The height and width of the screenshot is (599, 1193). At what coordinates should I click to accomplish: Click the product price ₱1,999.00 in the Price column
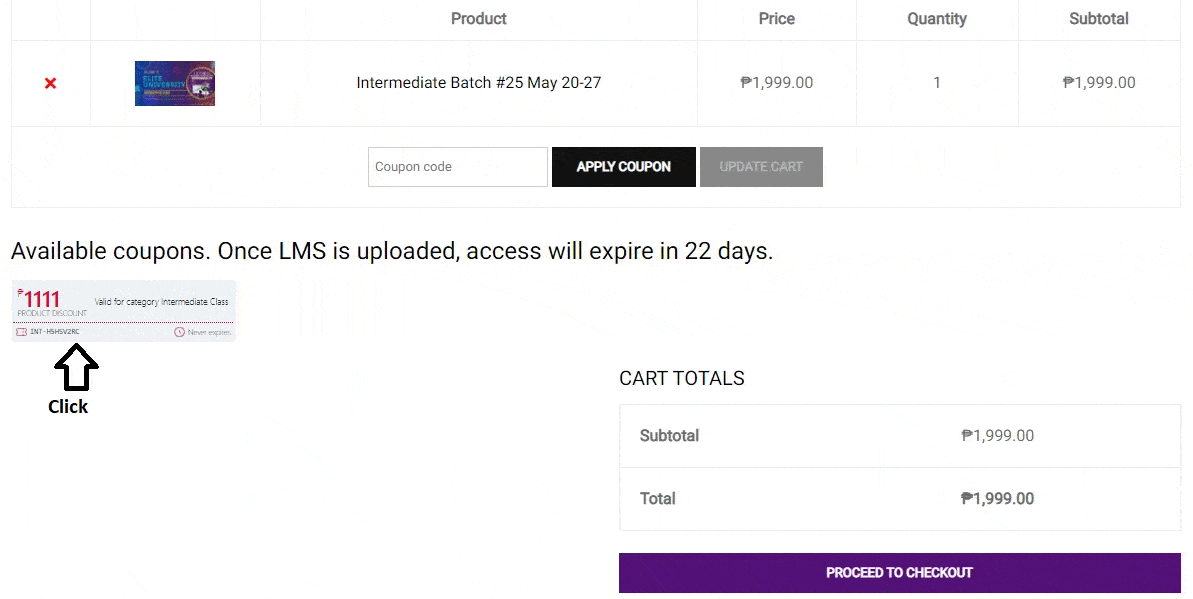click(776, 83)
